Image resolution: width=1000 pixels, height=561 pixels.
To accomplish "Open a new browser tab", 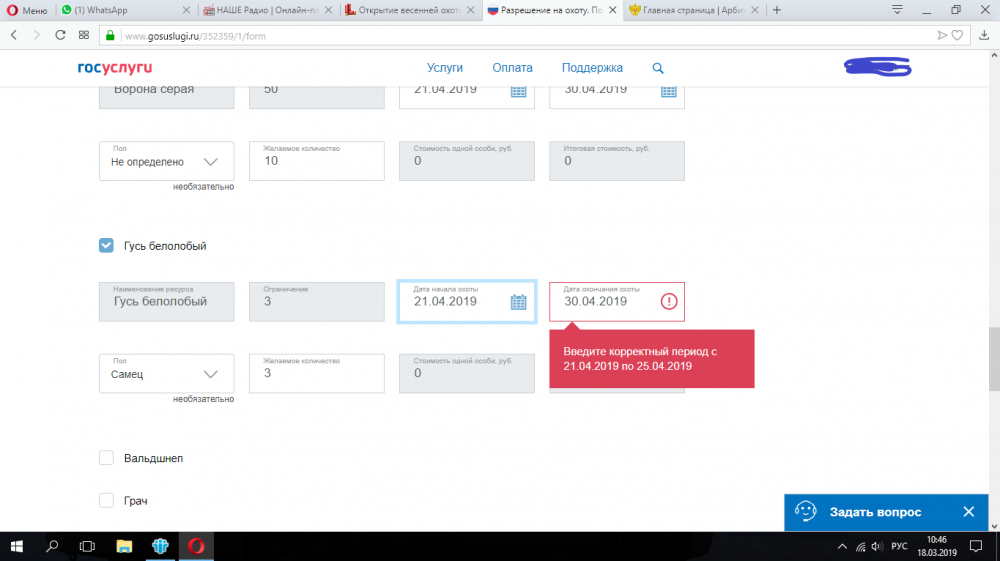I will (x=777, y=10).
